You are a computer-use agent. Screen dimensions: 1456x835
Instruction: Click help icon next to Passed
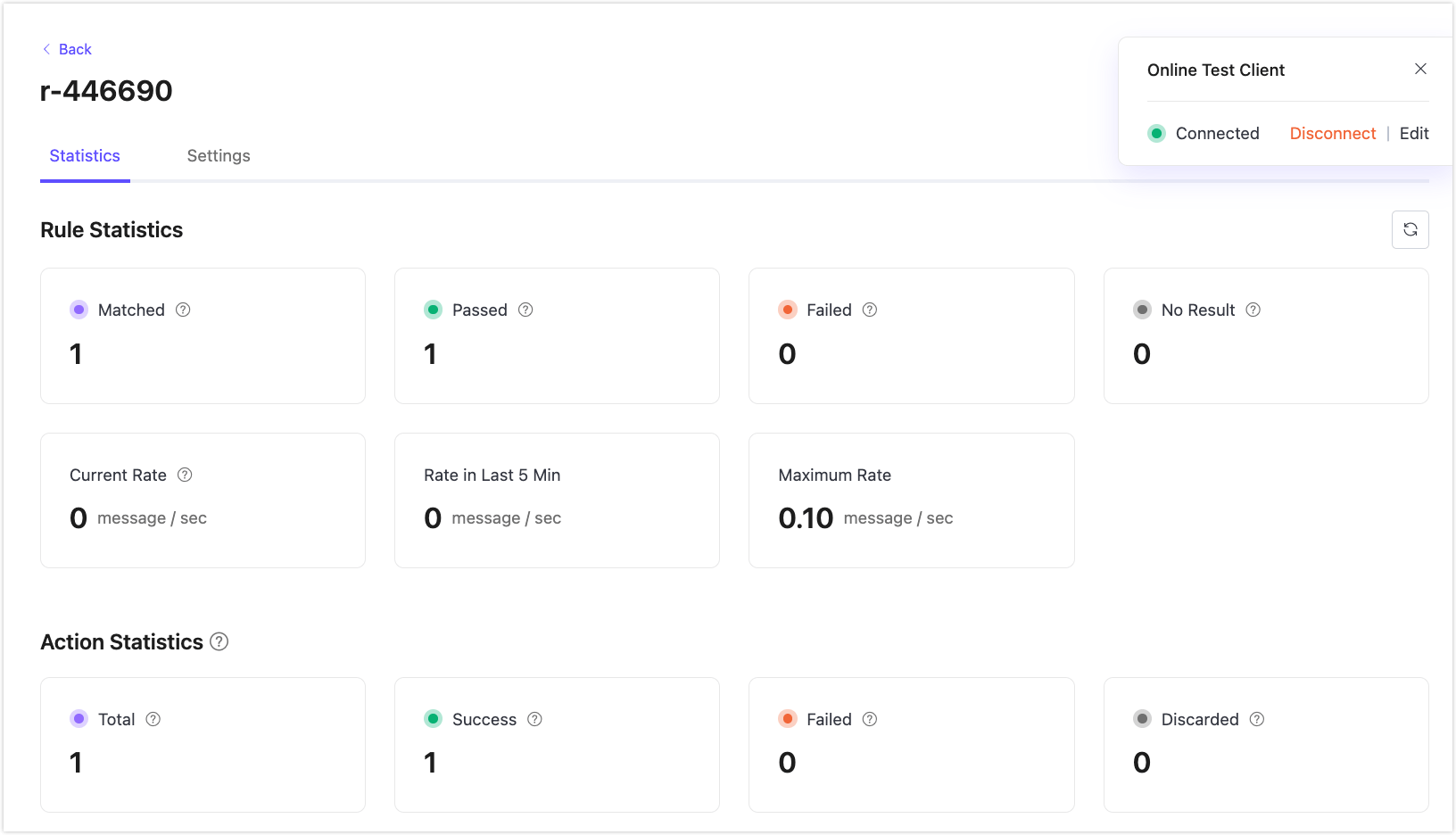(525, 310)
